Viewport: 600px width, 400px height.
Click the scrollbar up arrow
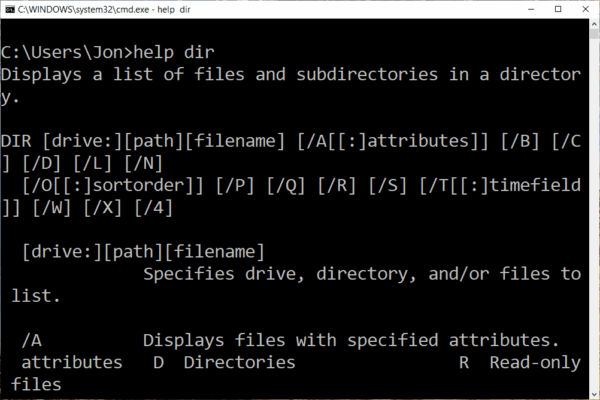pos(594,24)
